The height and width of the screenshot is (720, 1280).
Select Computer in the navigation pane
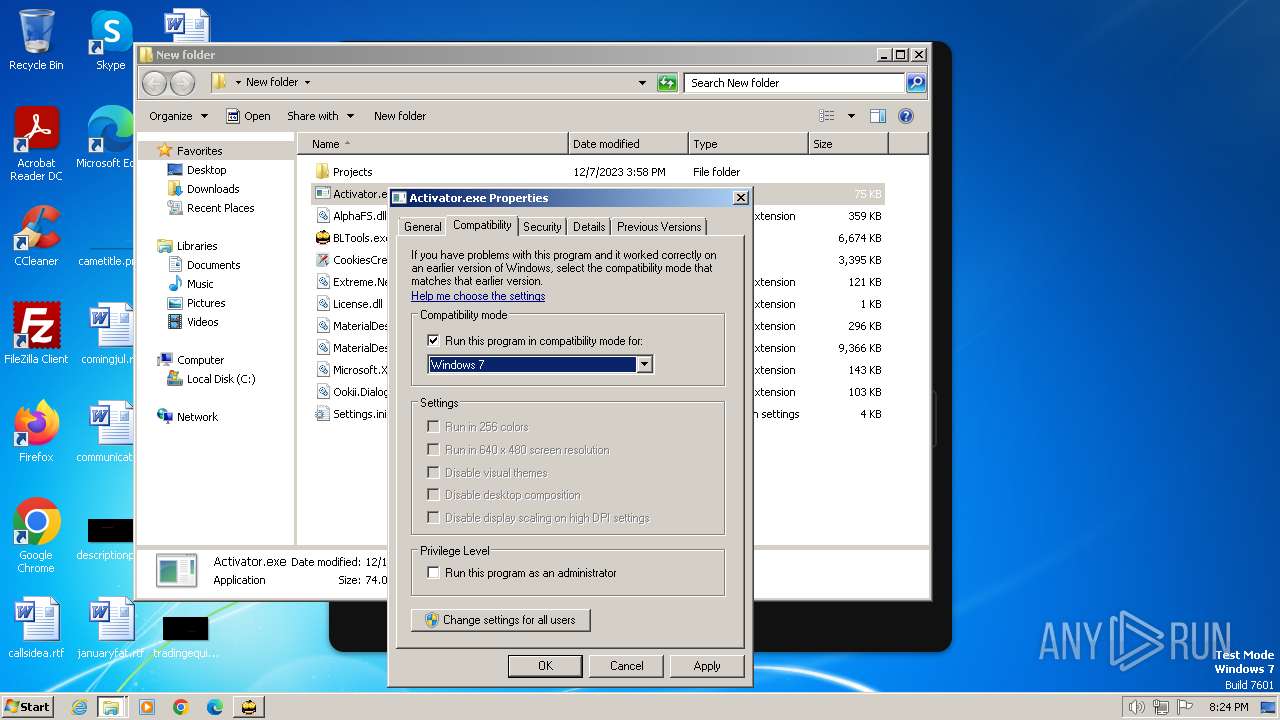(200, 360)
